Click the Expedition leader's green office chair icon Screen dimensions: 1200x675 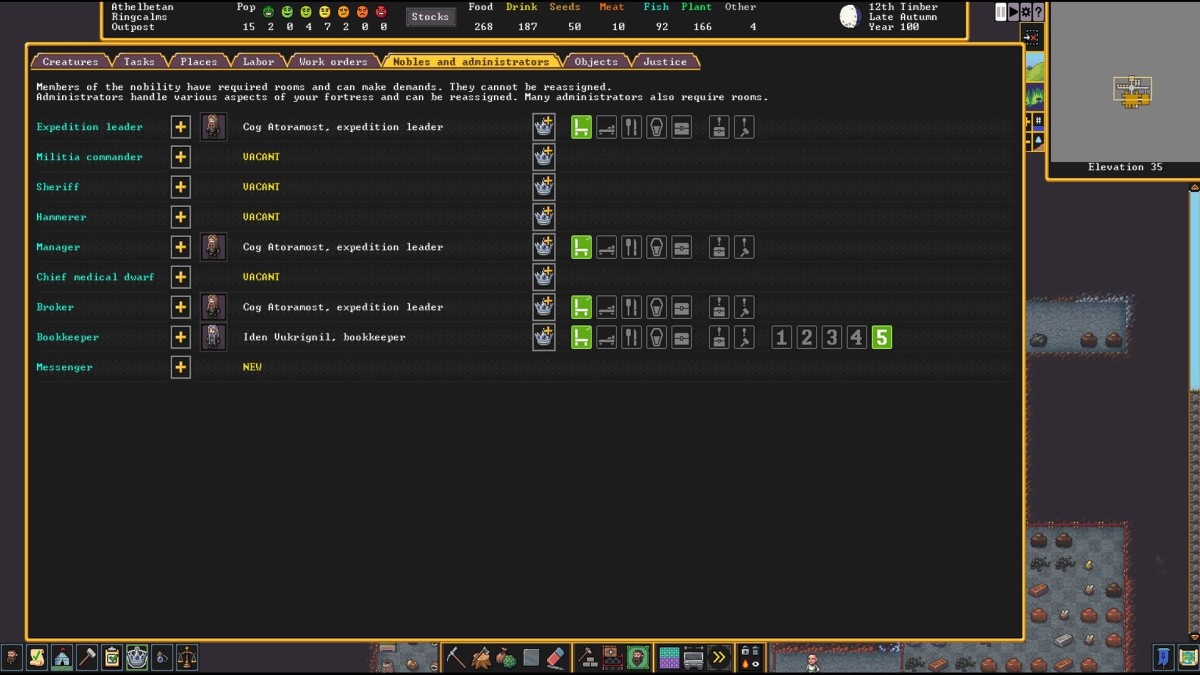click(x=581, y=127)
